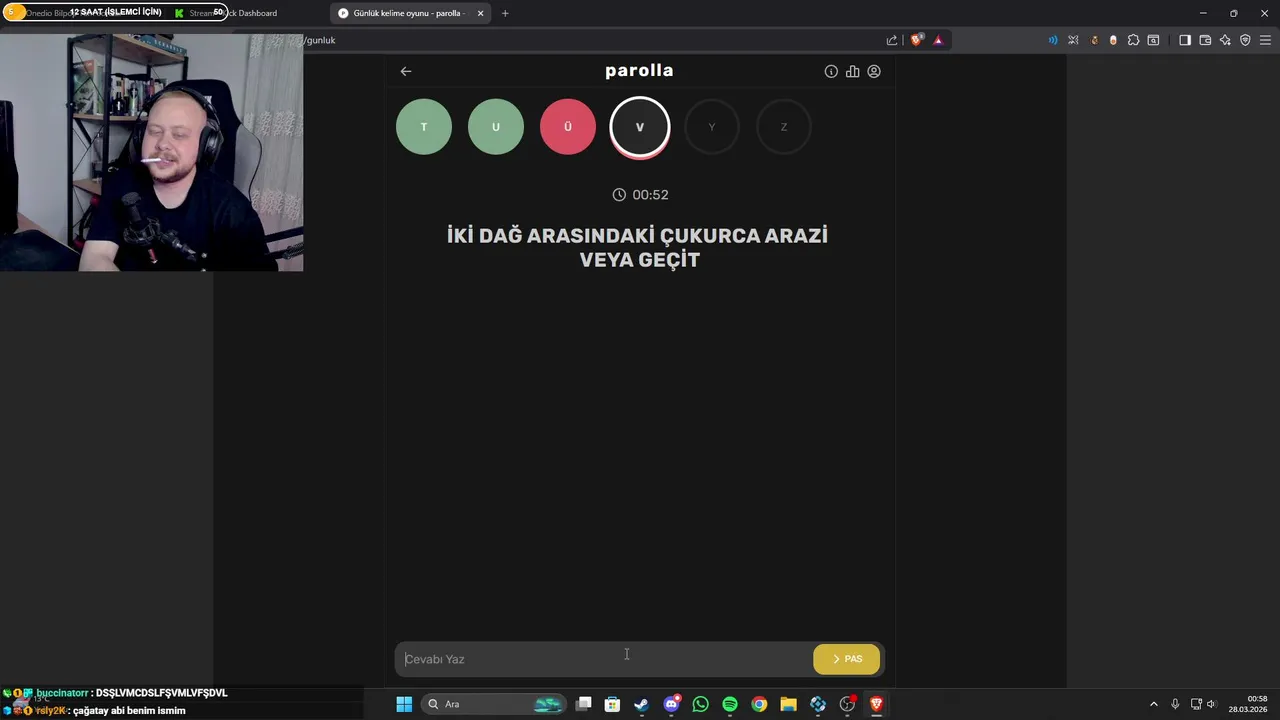Focus the Cevabı Yaz answer field
The image size is (1280, 720).
pyautogui.click(x=604, y=659)
